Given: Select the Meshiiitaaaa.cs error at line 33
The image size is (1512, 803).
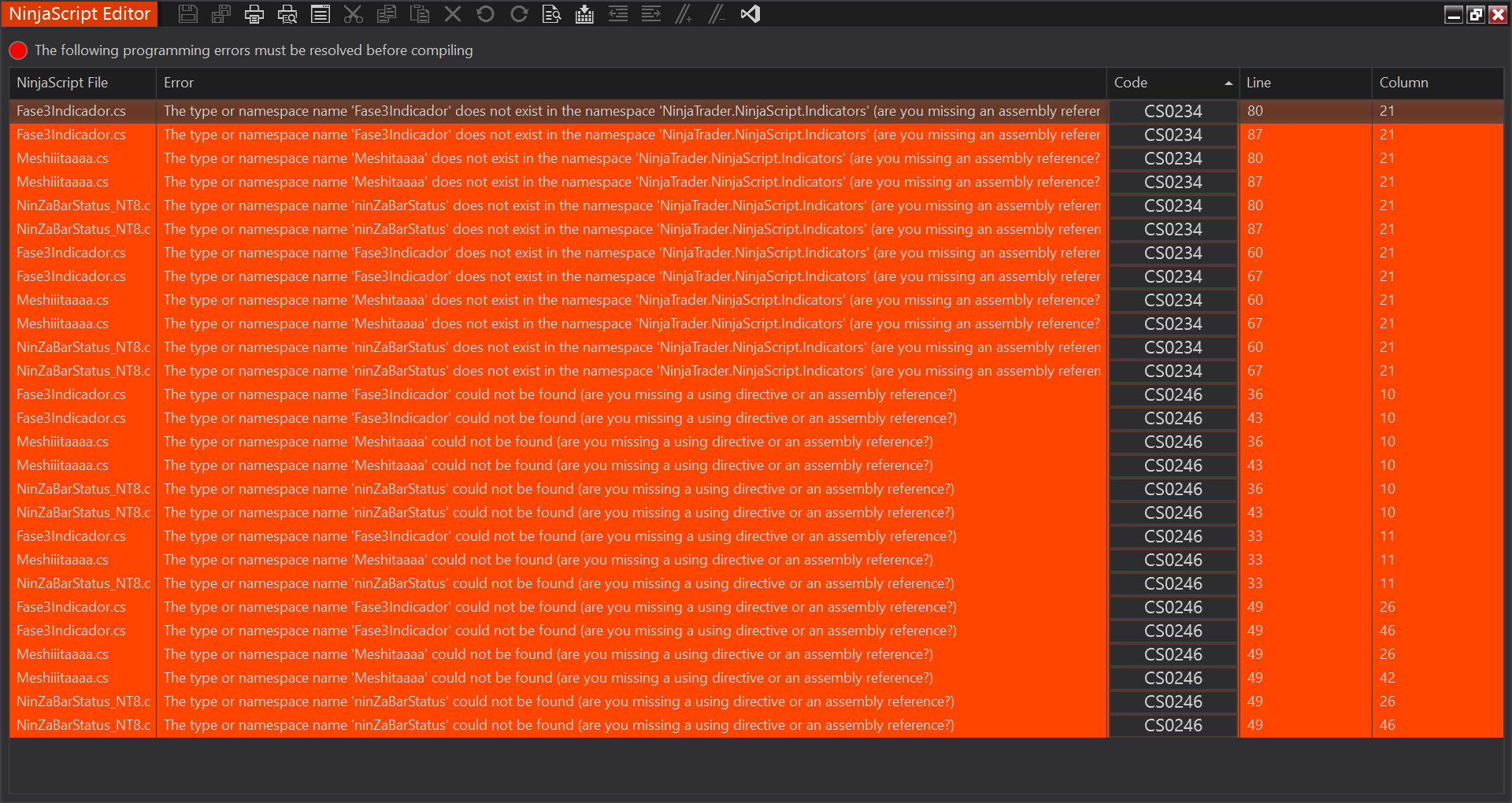Looking at the screenshot, I should [756, 560].
